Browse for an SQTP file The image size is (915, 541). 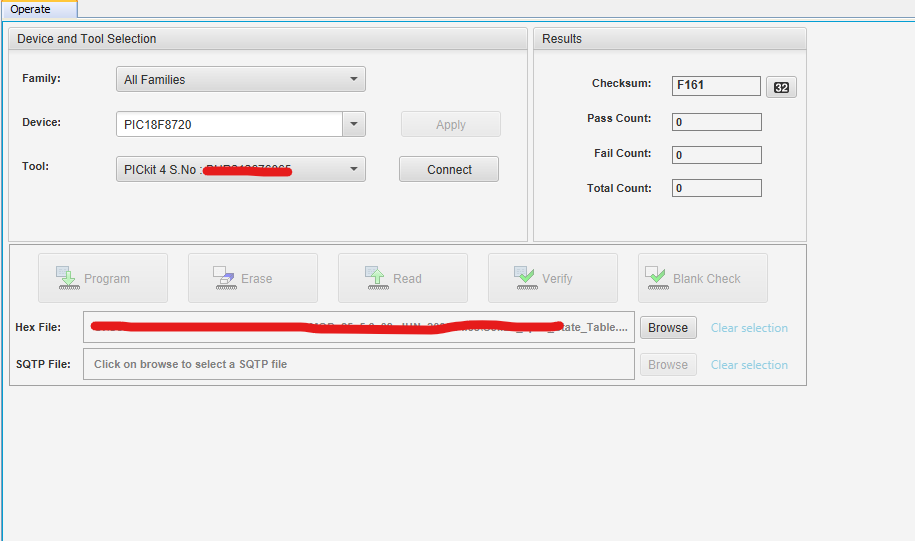pyautogui.click(x=667, y=364)
